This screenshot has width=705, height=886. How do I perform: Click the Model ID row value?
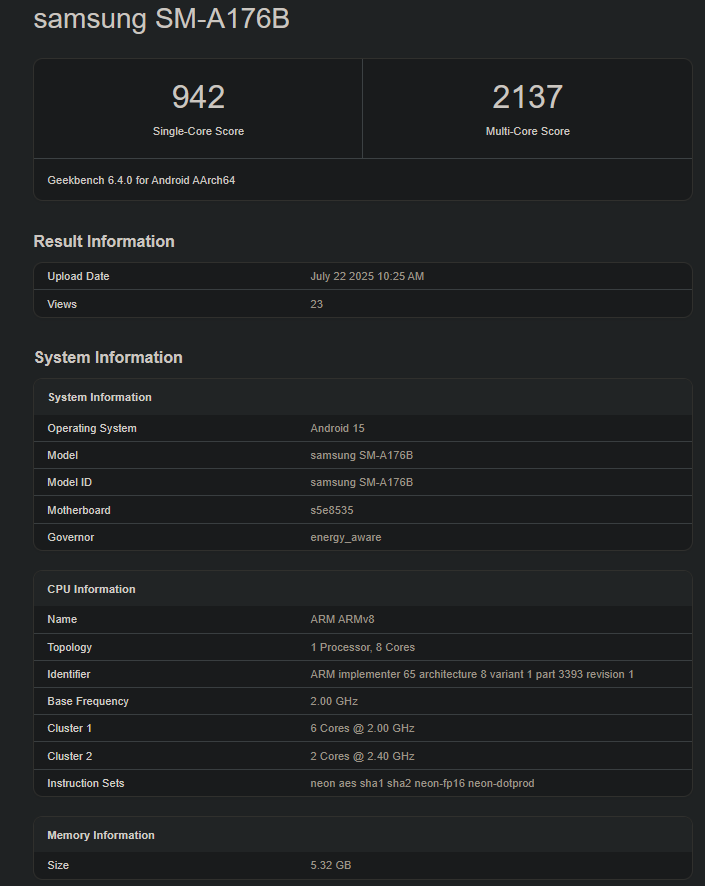point(361,482)
